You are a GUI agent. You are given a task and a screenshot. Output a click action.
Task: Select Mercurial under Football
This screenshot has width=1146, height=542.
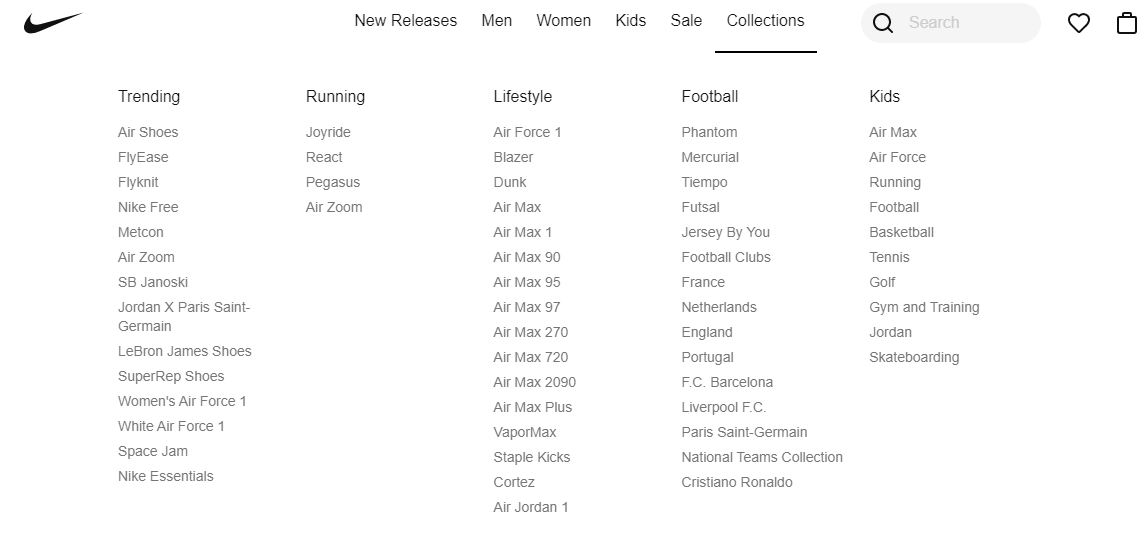point(710,158)
